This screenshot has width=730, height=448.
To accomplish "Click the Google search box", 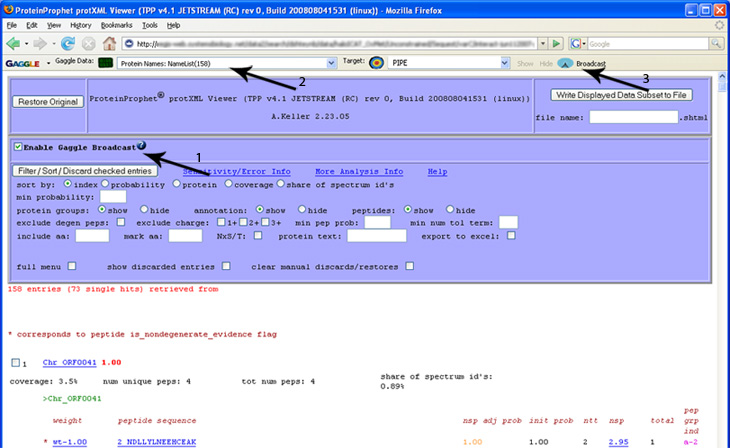I will click(x=648, y=44).
